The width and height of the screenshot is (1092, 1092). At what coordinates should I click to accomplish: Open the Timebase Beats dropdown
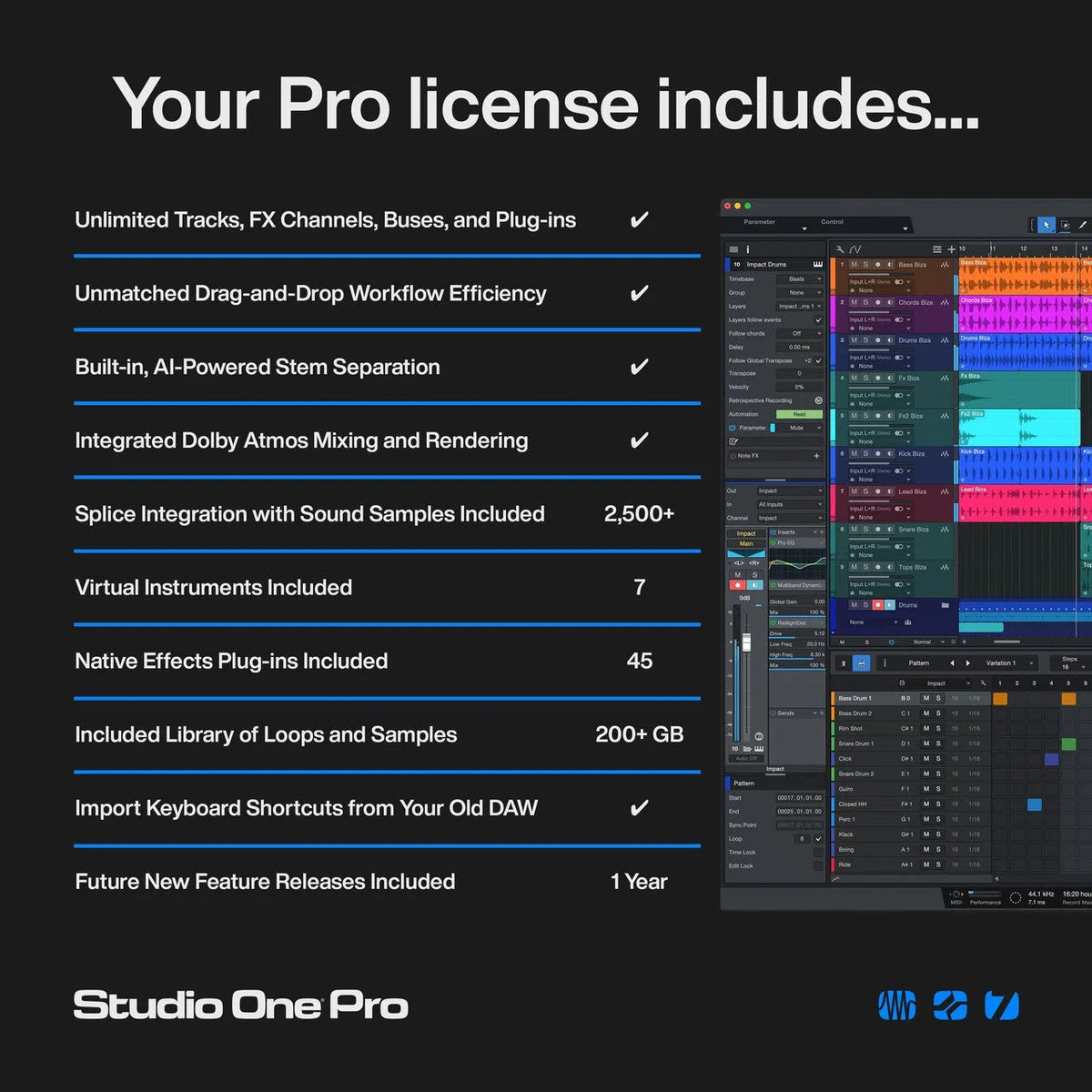tap(800, 279)
